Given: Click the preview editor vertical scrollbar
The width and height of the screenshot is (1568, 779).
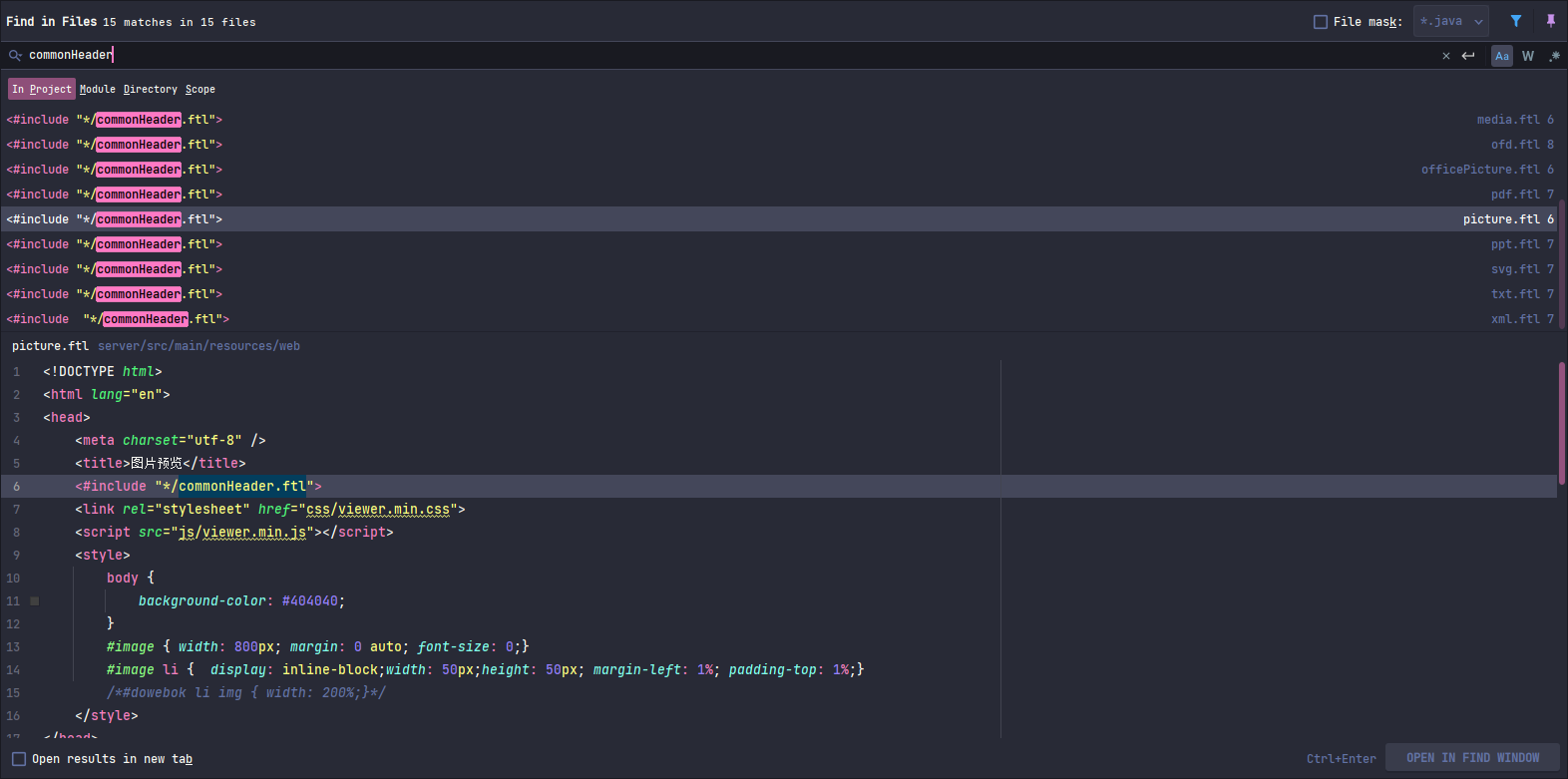Looking at the screenshot, I should tap(1562, 423).
